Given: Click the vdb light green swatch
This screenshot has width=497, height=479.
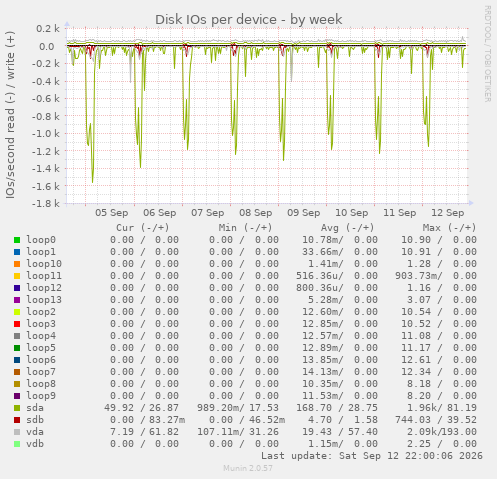Looking at the screenshot, I should tap(17, 444).
